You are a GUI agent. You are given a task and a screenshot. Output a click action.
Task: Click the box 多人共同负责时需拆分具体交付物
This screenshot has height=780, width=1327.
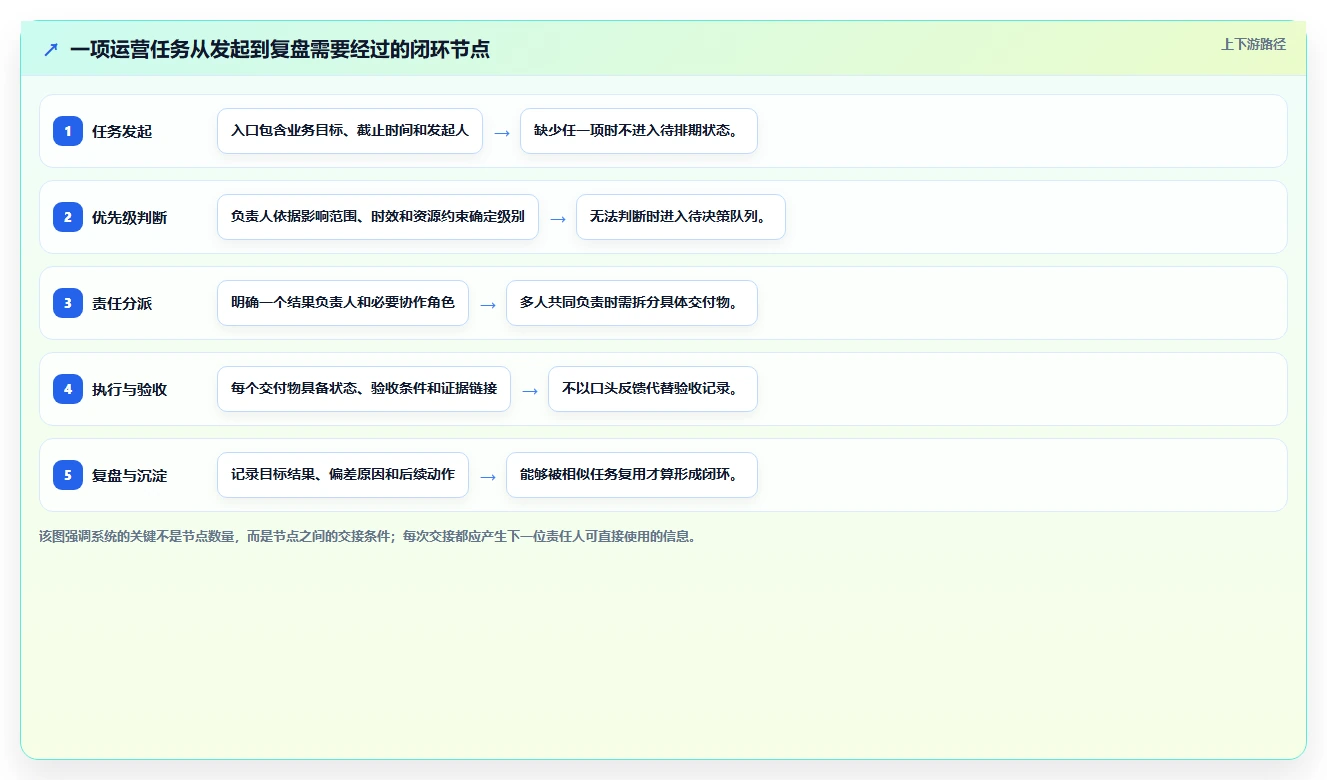(x=632, y=303)
